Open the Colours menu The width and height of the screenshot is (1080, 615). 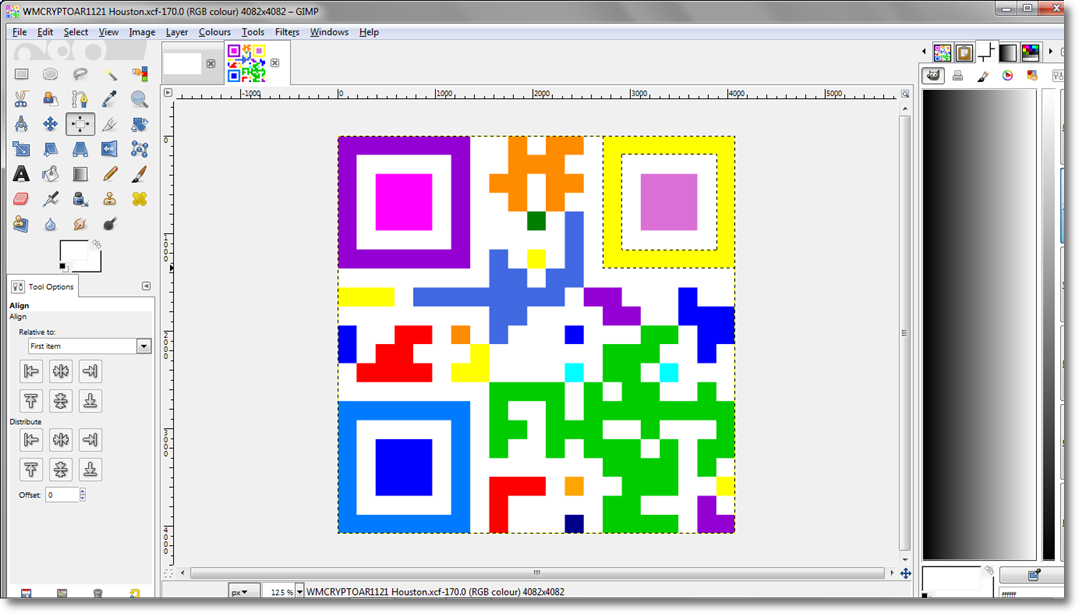pos(214,32)
